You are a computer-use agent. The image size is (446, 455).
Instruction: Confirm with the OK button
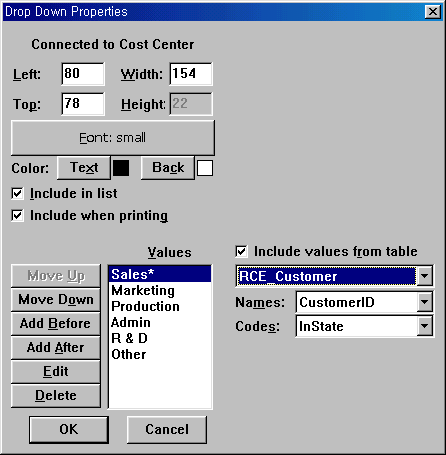coord(69,429)
